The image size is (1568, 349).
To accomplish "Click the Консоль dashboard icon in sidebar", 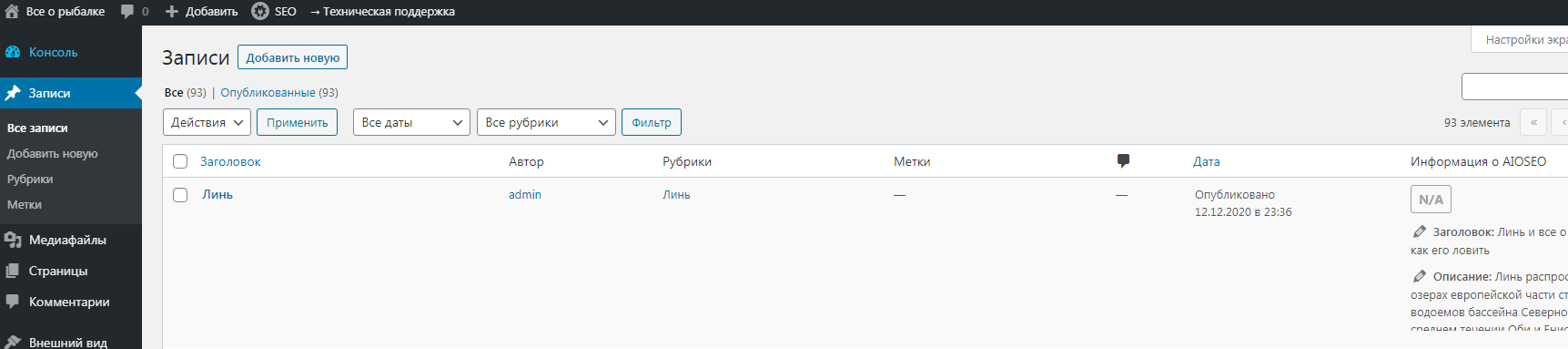I will point(13,53).
